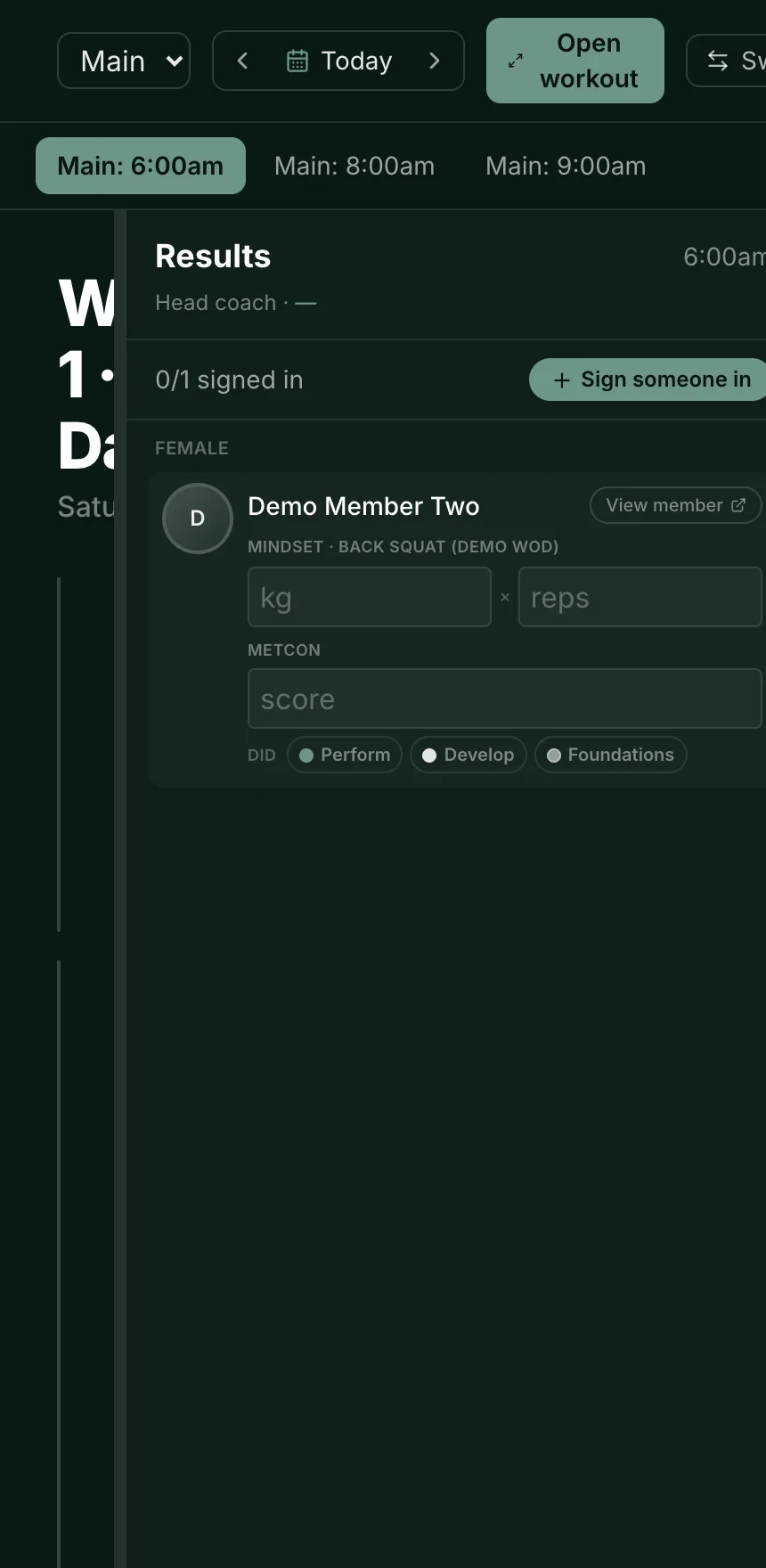This screenshot has height=1568, width=766.
Task: Go to next day with right chevron
Action: pyautogui.click(x=435, y=61)
